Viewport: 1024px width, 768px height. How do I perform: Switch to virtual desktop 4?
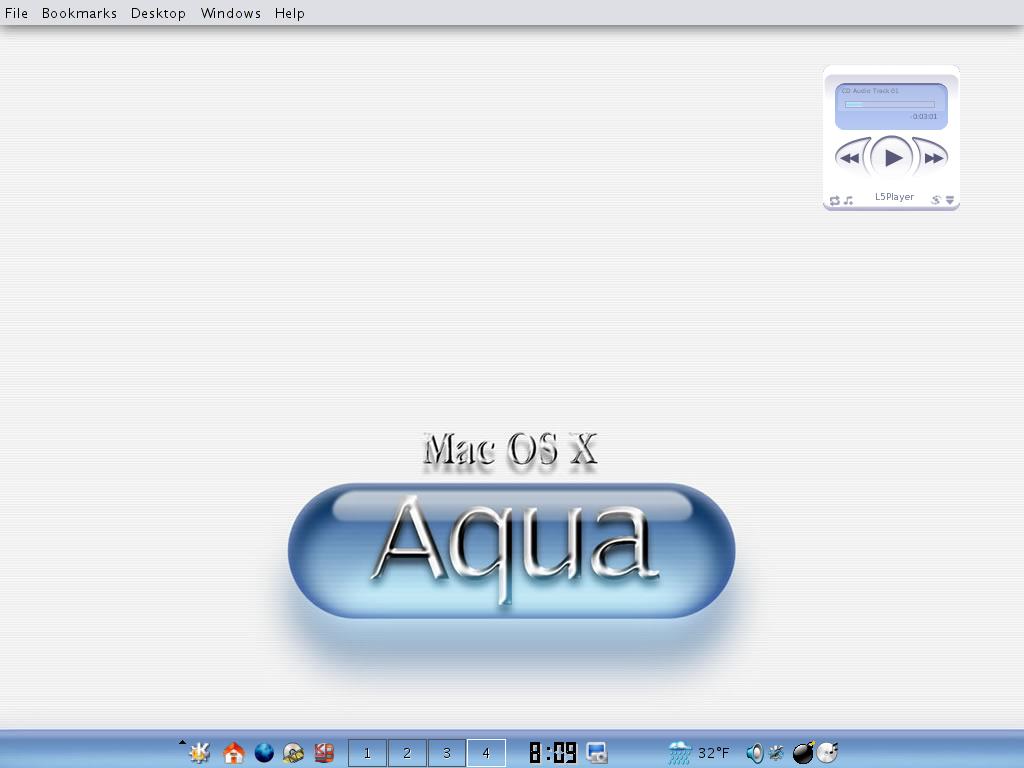click(x=486, y=753)
